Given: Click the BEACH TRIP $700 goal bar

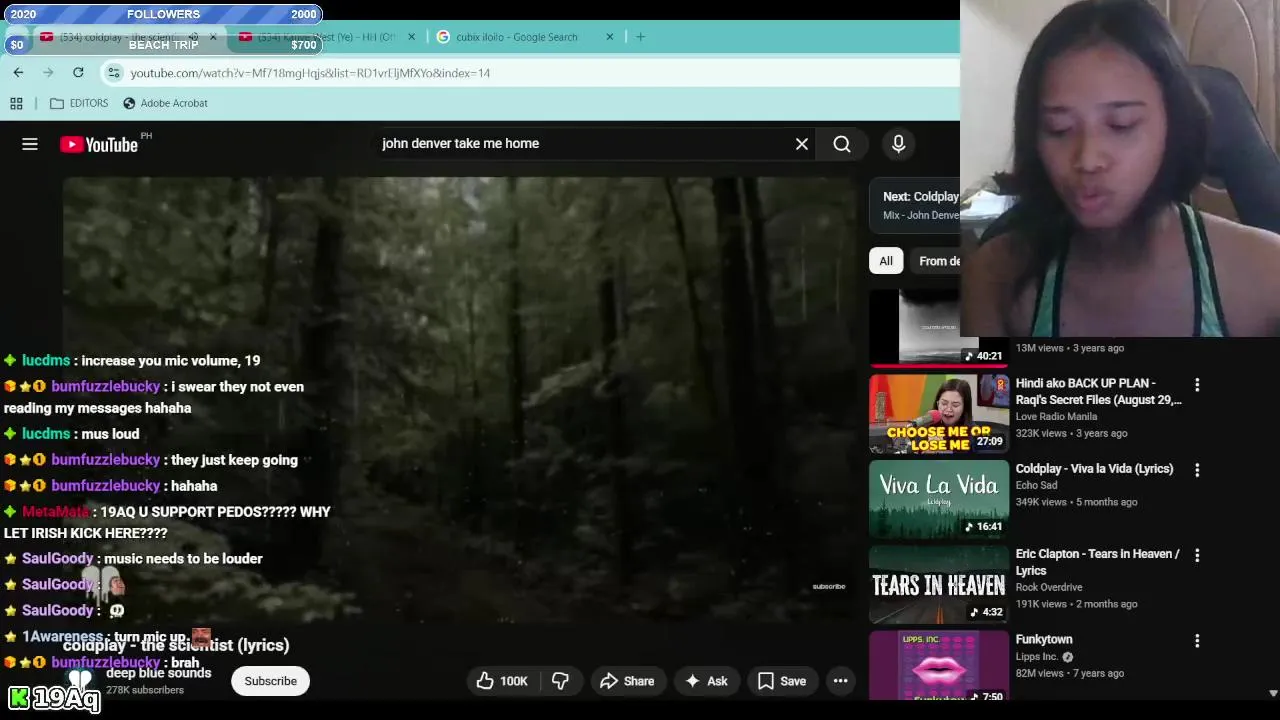Looking at the screenshot, I should click(164, 44).
